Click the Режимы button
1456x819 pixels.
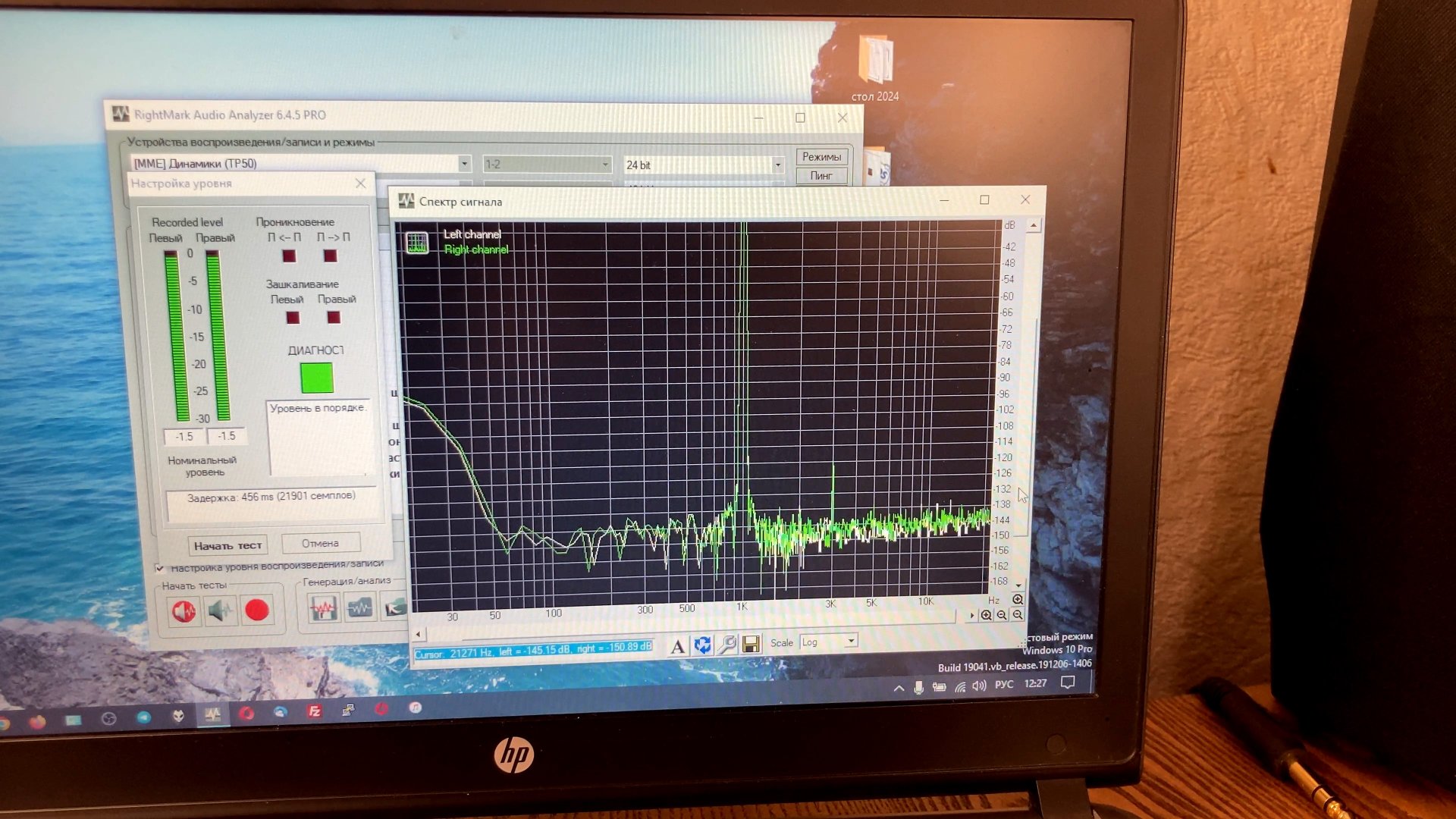tap(821, 157)
